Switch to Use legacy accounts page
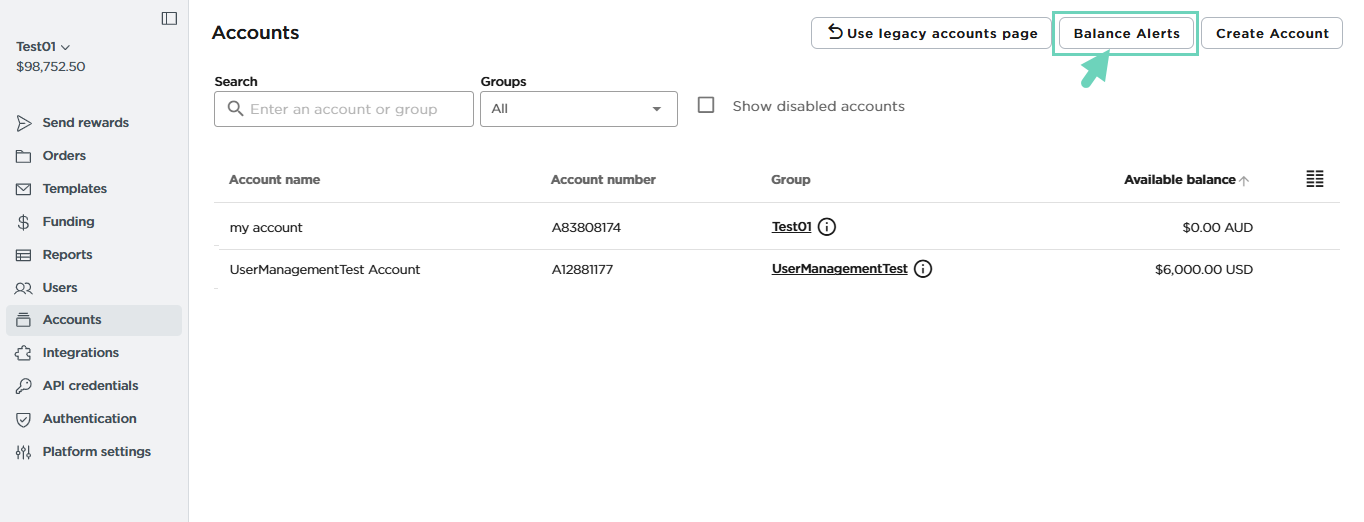The image size is (1364, 522). pos(931,33)
